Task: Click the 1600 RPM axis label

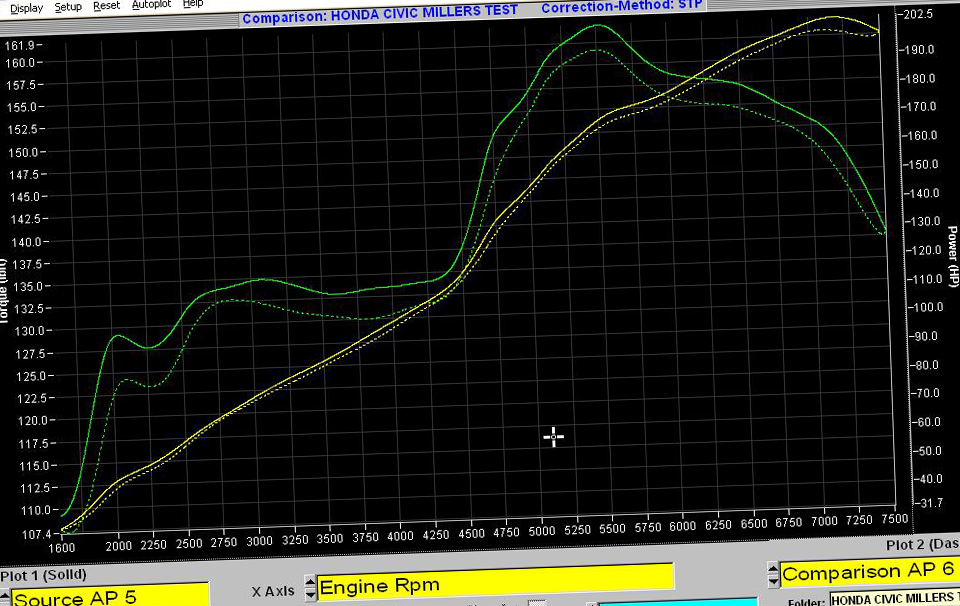Action: (61, 548)
